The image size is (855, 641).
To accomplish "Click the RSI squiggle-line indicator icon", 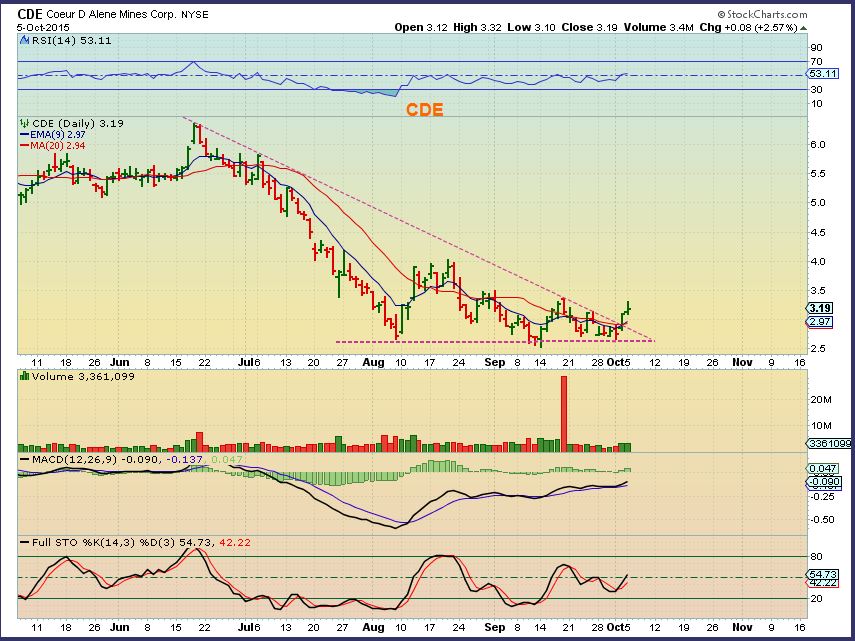I will [24, 41].
